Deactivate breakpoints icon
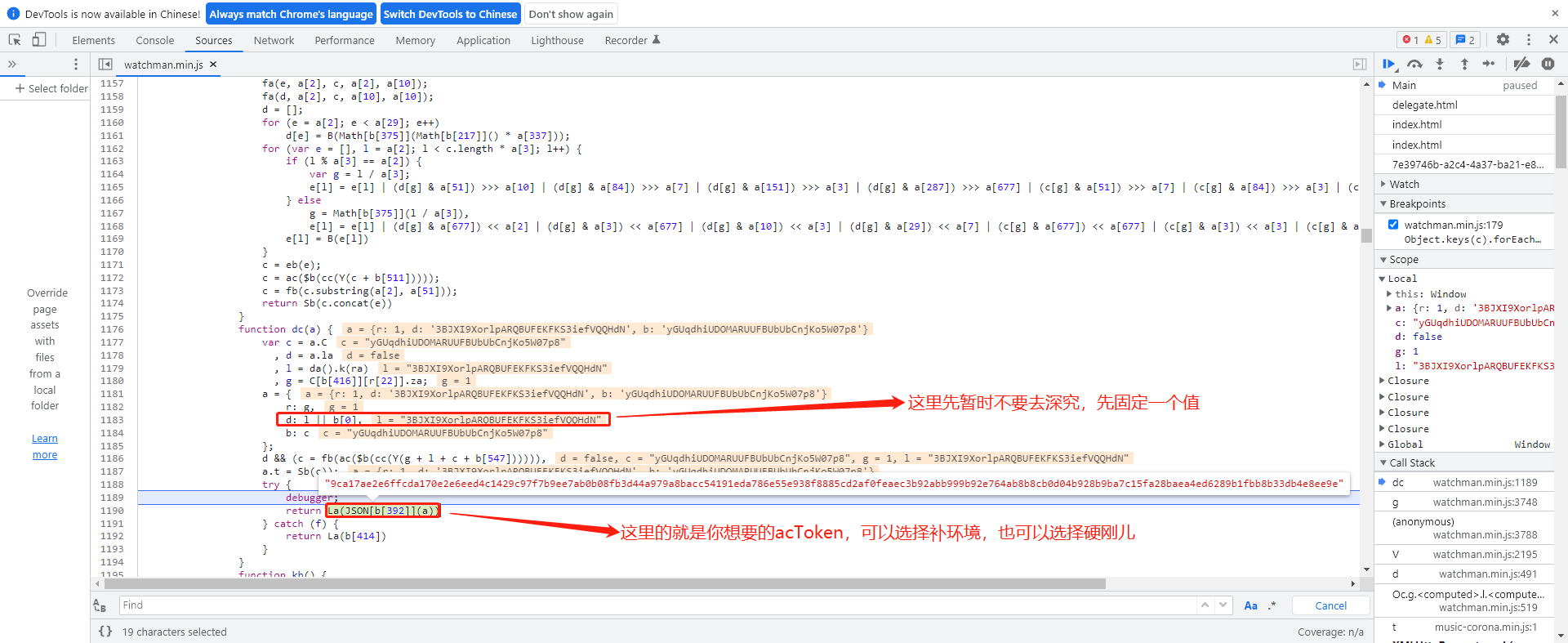Image resolution: width=1568 pixels, height=643 pixels. coord(1521,64)
